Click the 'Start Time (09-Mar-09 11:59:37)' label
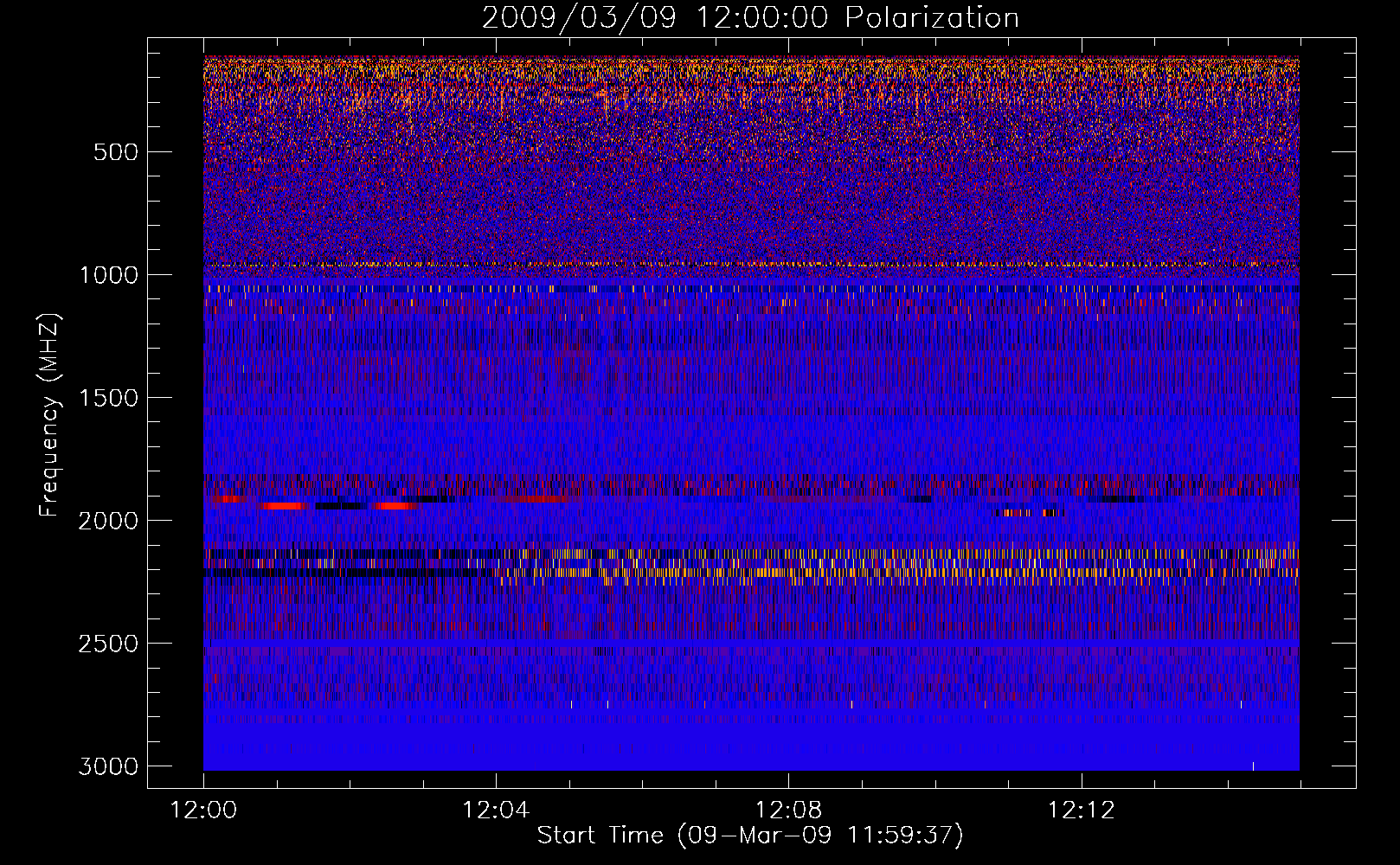Screen dimensions: 1400x865 [750, 836]
